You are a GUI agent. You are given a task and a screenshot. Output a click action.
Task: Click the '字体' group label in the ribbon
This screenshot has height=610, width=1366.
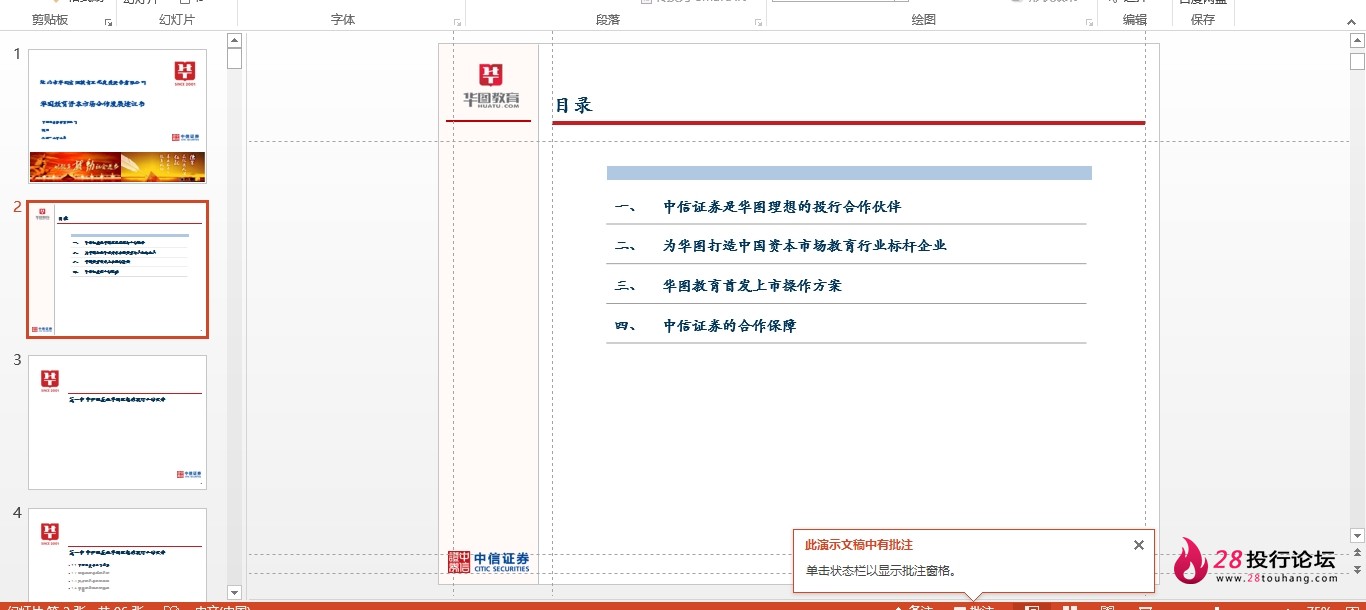pyautogui.click(x=343, y=20)
